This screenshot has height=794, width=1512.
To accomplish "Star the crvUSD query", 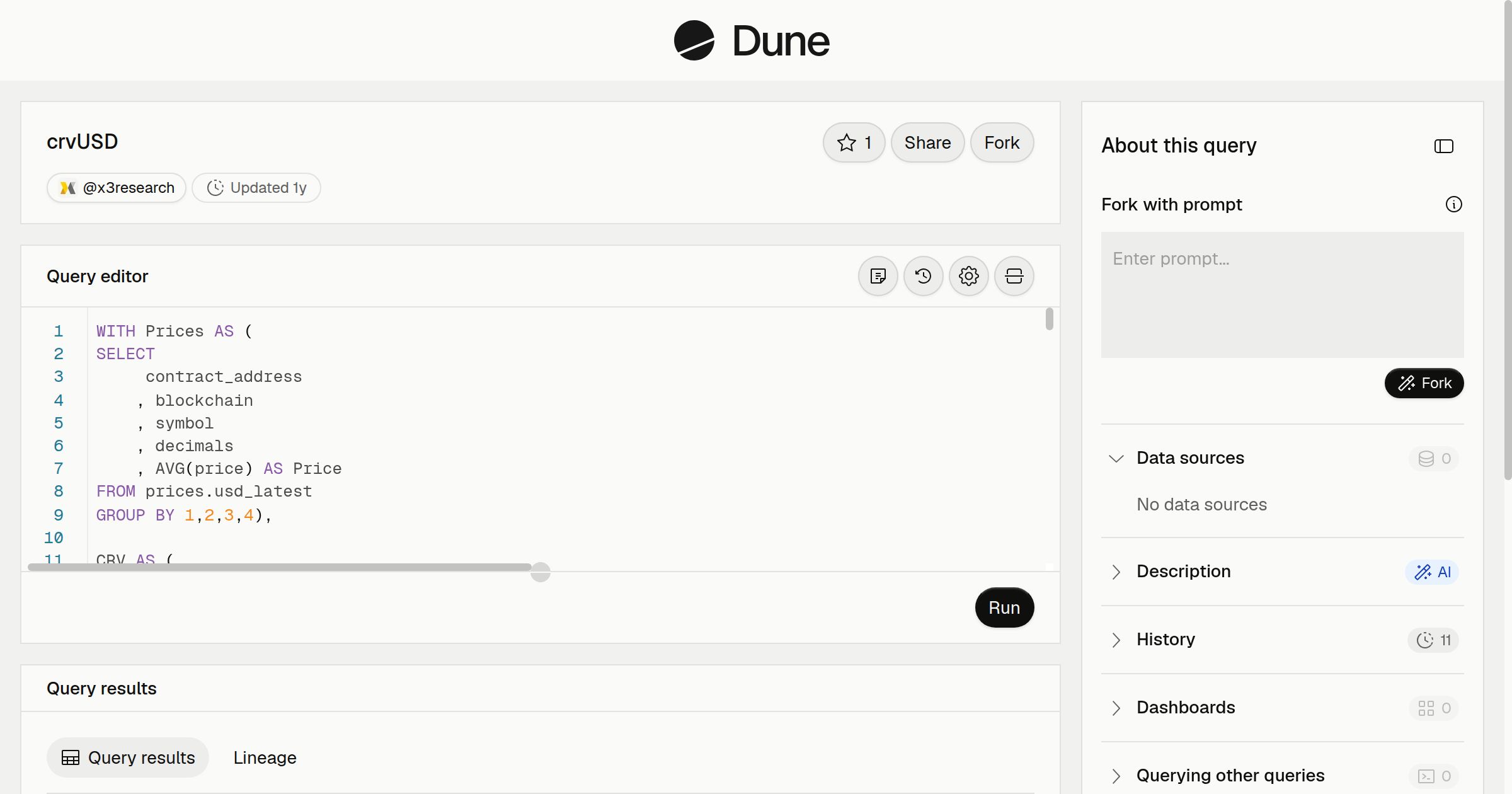I will [x=854, y=142].
